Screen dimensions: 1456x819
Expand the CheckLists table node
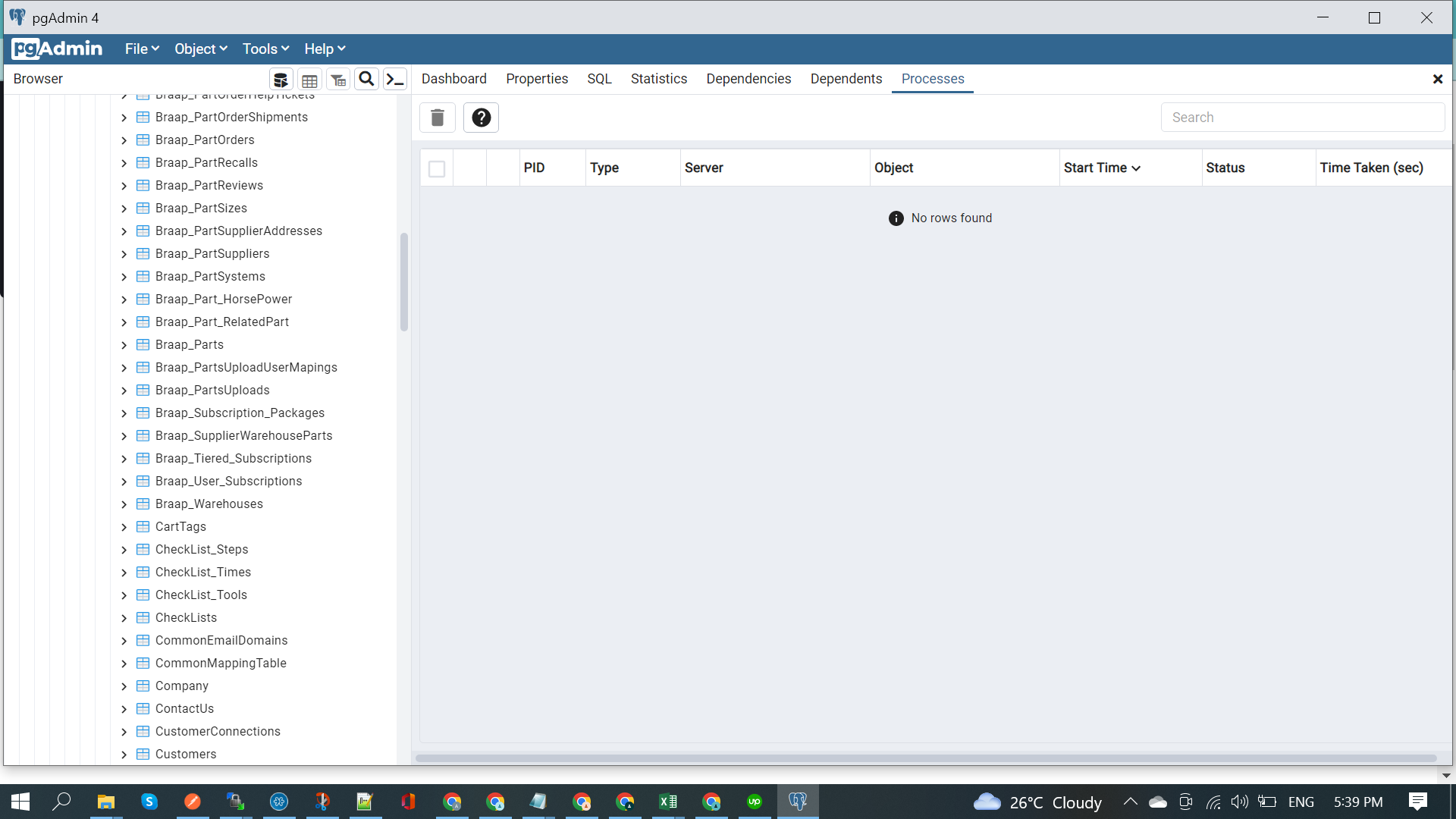[124, 618]
